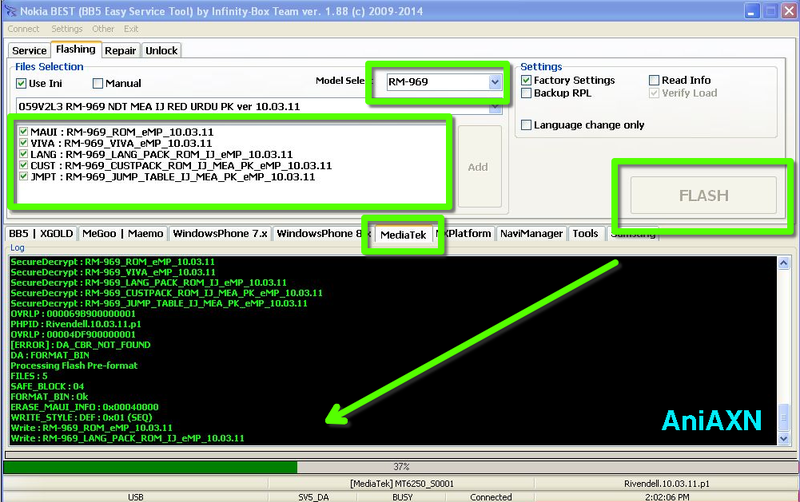Uncheck the MAUI RM-969_ROM file checkbox
The width and height of the screenshot is (800, 502).
pos(23,132)
